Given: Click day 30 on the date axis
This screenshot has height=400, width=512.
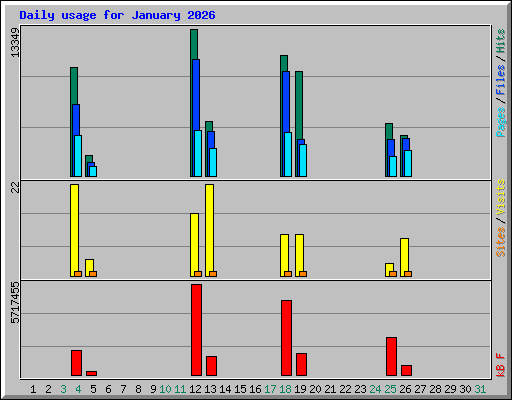Looking at the screenshot, I should pyautogui.click(x=465, y=389).
